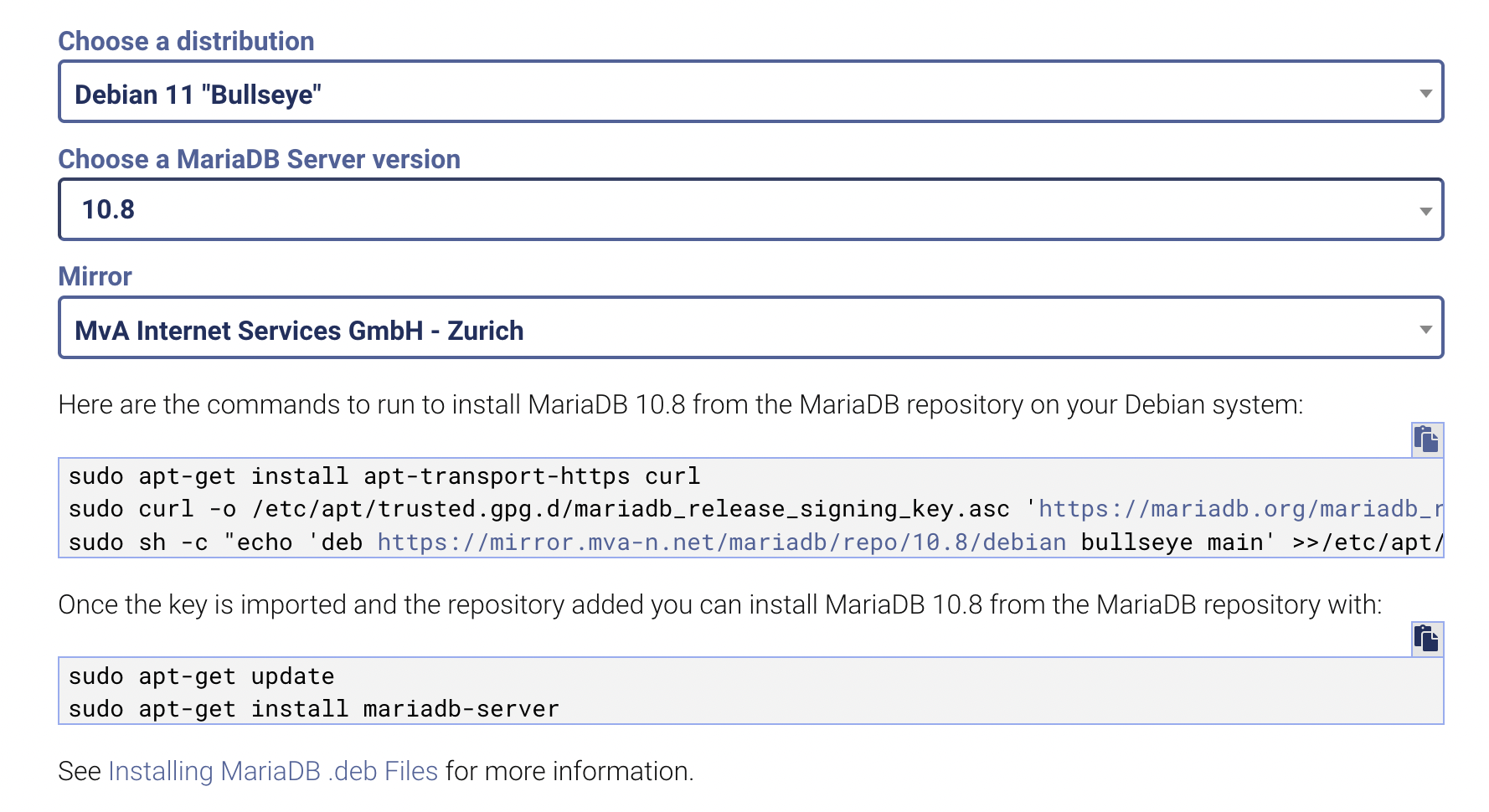1489x812 pixels.
Task: Click the arrow on the server version selector
Action: (x=1425, y=212)
